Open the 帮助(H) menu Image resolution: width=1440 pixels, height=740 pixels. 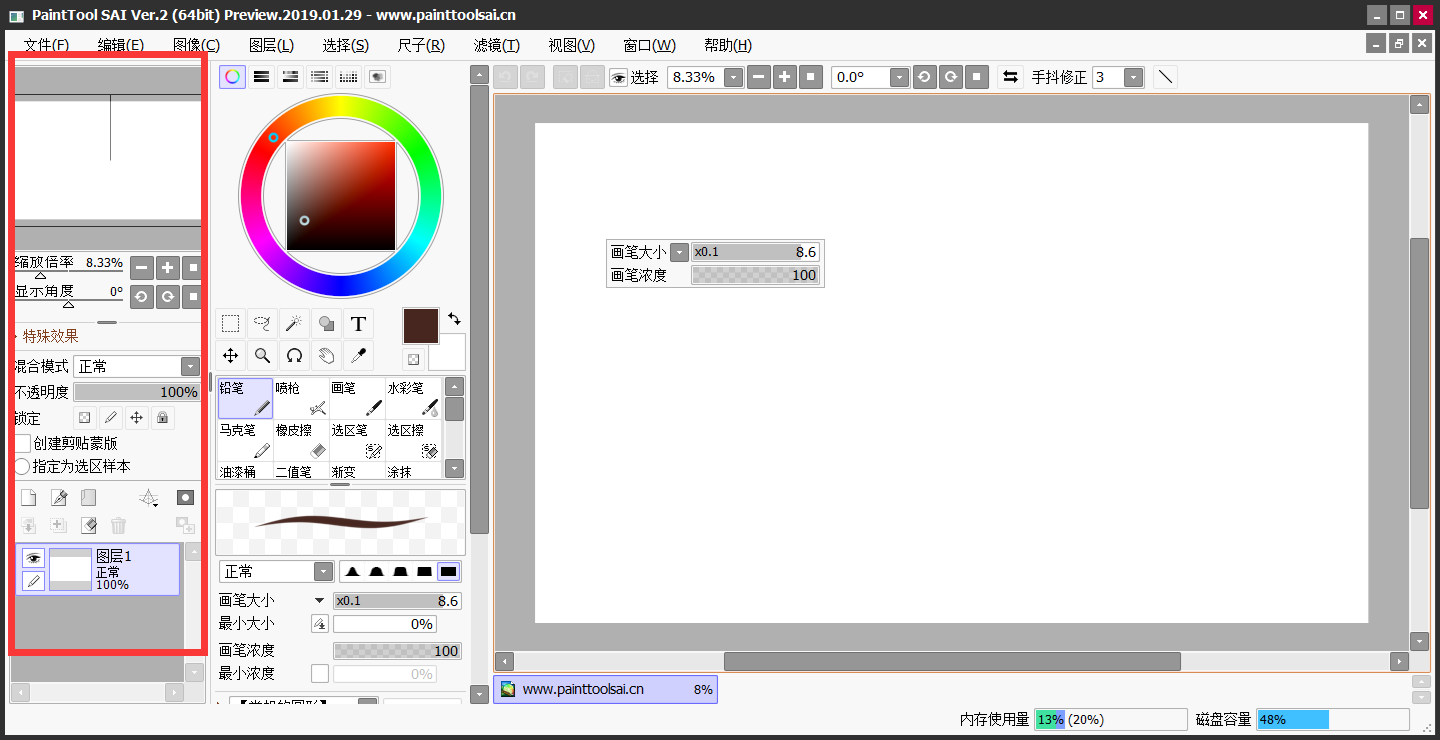727,45
